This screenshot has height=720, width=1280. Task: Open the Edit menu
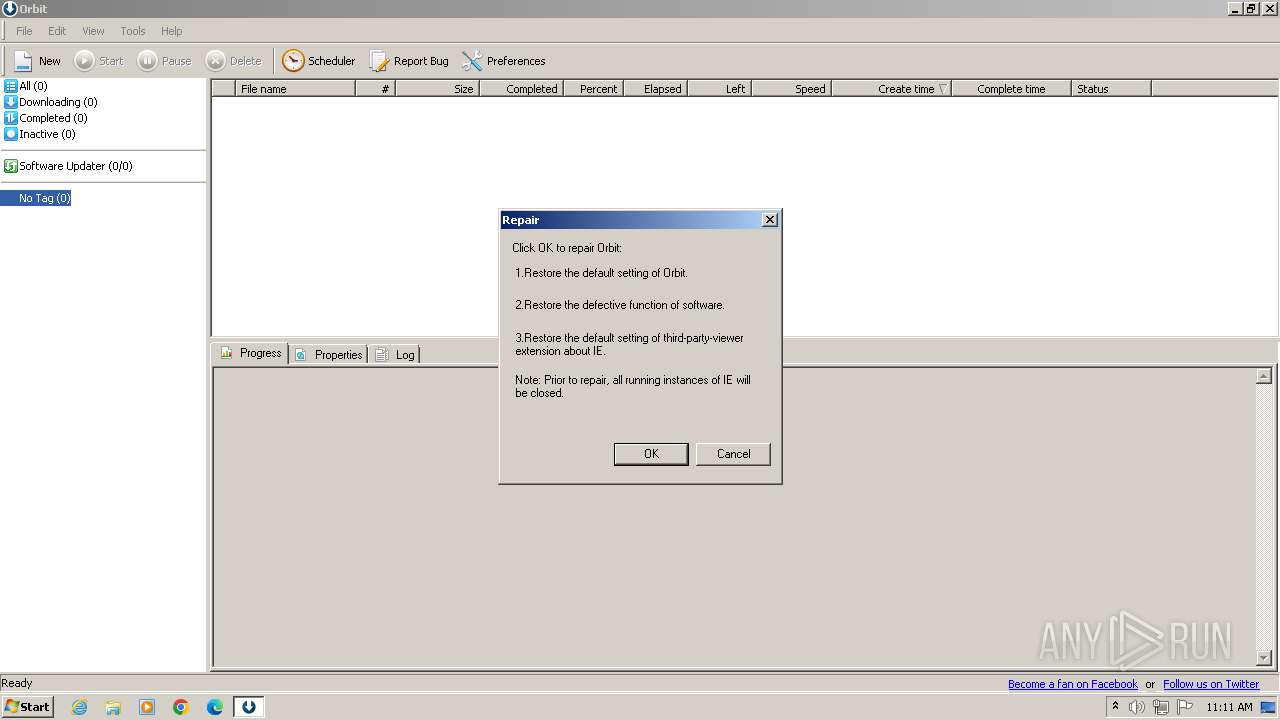(x=57, y=31)
